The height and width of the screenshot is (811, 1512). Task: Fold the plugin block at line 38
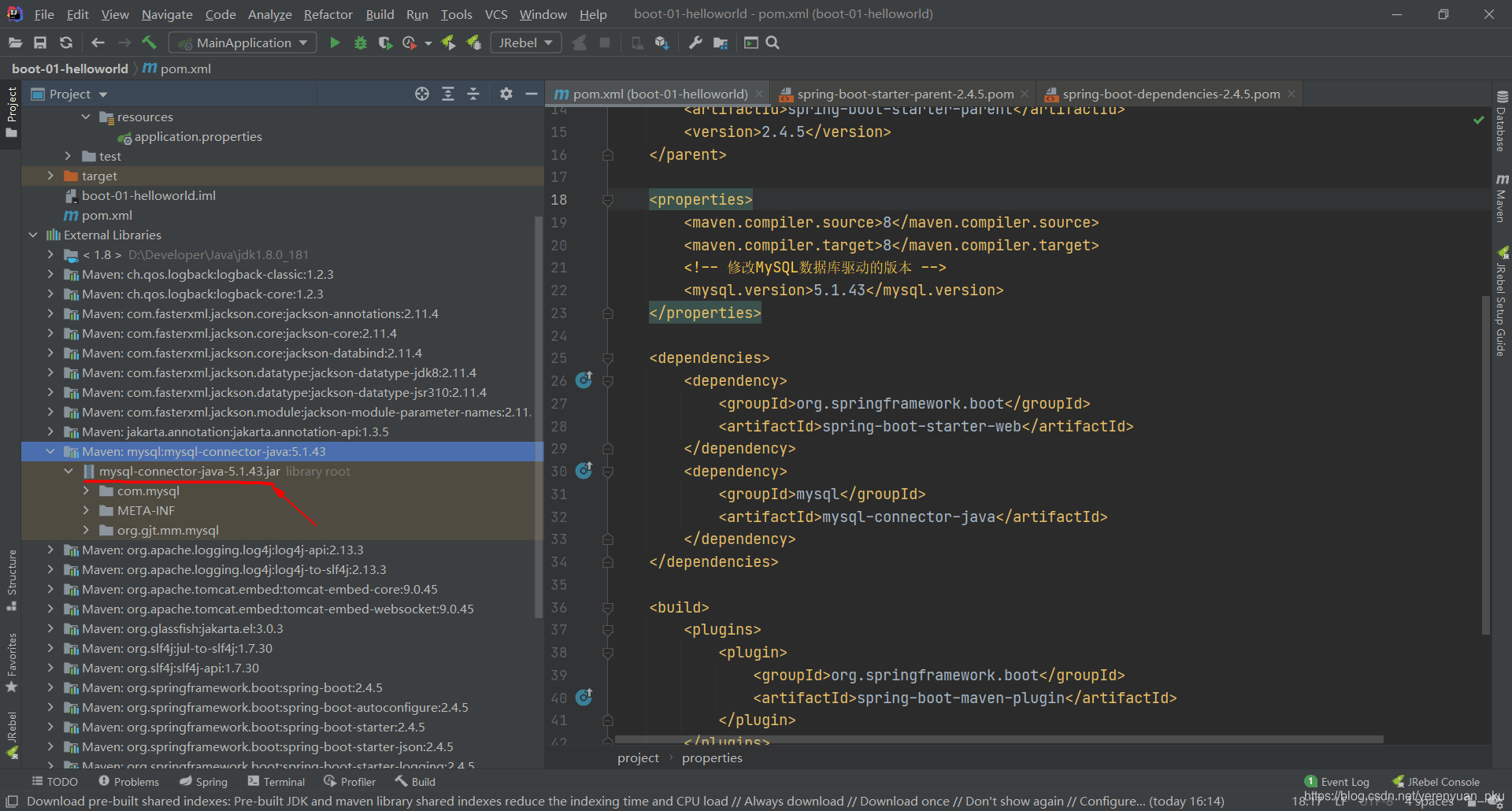[x=608, y=653]
